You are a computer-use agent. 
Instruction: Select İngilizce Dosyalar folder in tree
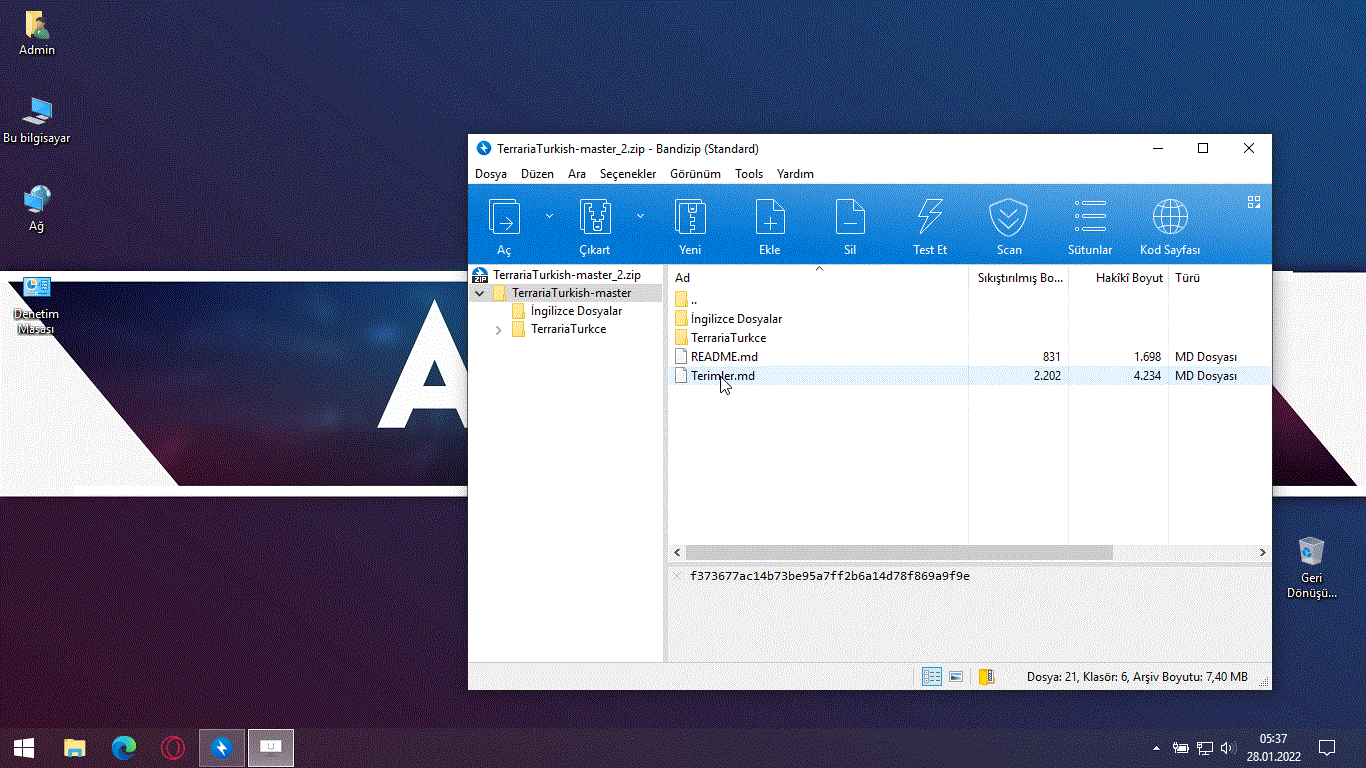pyautogui.click(x=576, y=311)
